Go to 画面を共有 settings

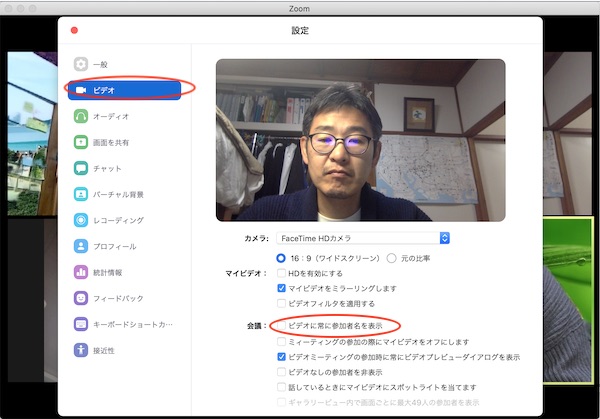pos(111,142)
